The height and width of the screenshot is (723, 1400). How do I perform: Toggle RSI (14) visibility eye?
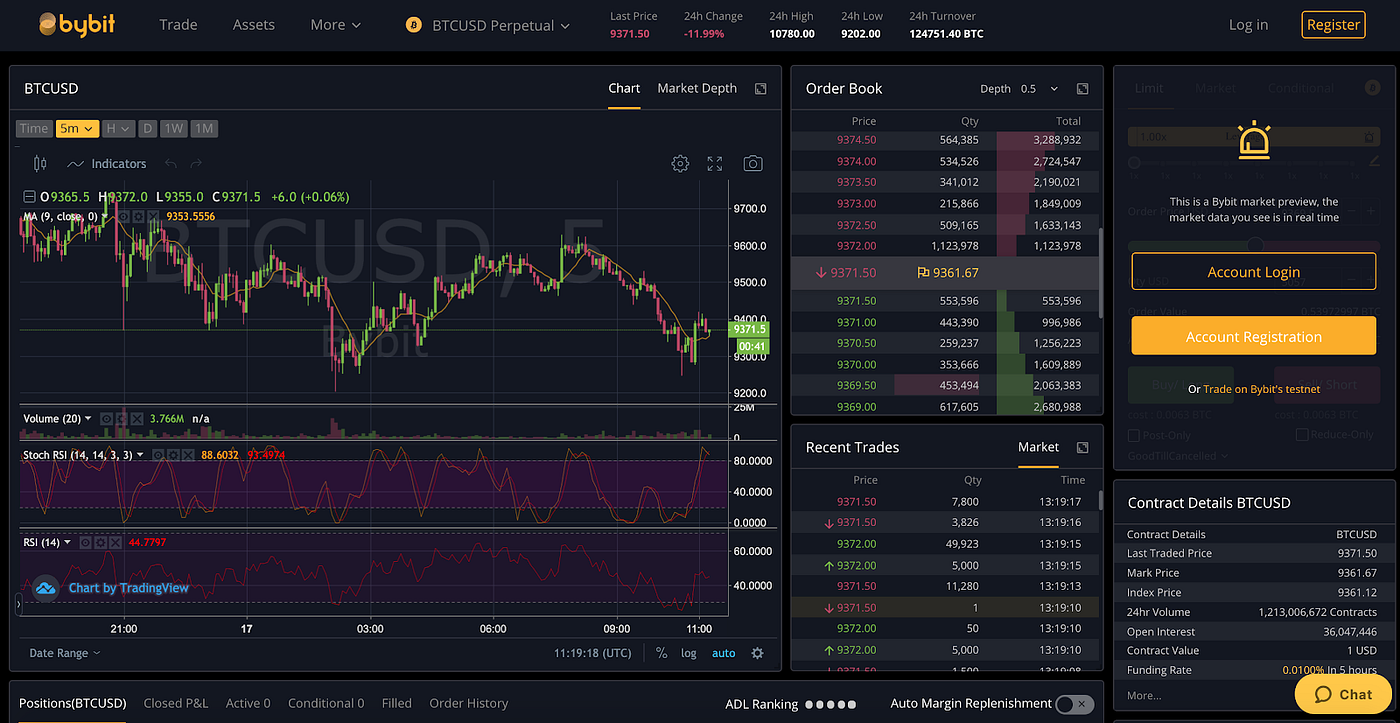coord(85,542)
